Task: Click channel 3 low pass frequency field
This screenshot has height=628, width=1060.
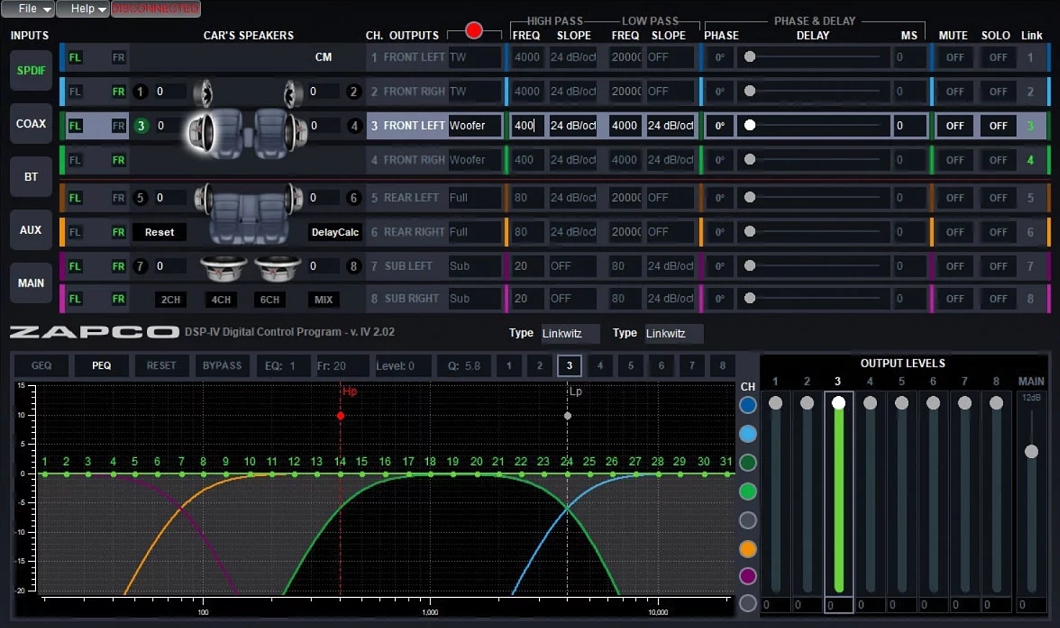Action: tap(625, 126)
